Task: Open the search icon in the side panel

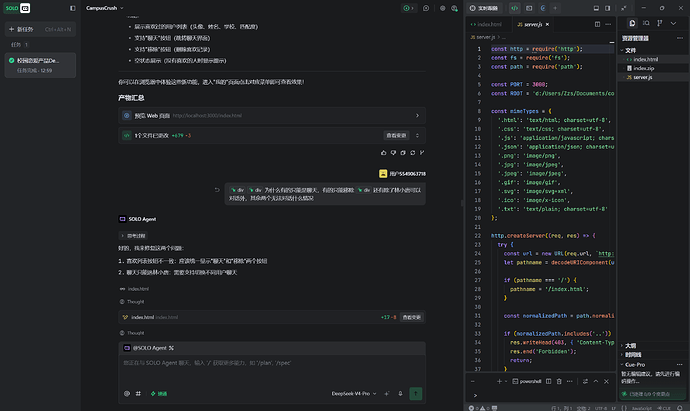Action: tap(646, 23)
